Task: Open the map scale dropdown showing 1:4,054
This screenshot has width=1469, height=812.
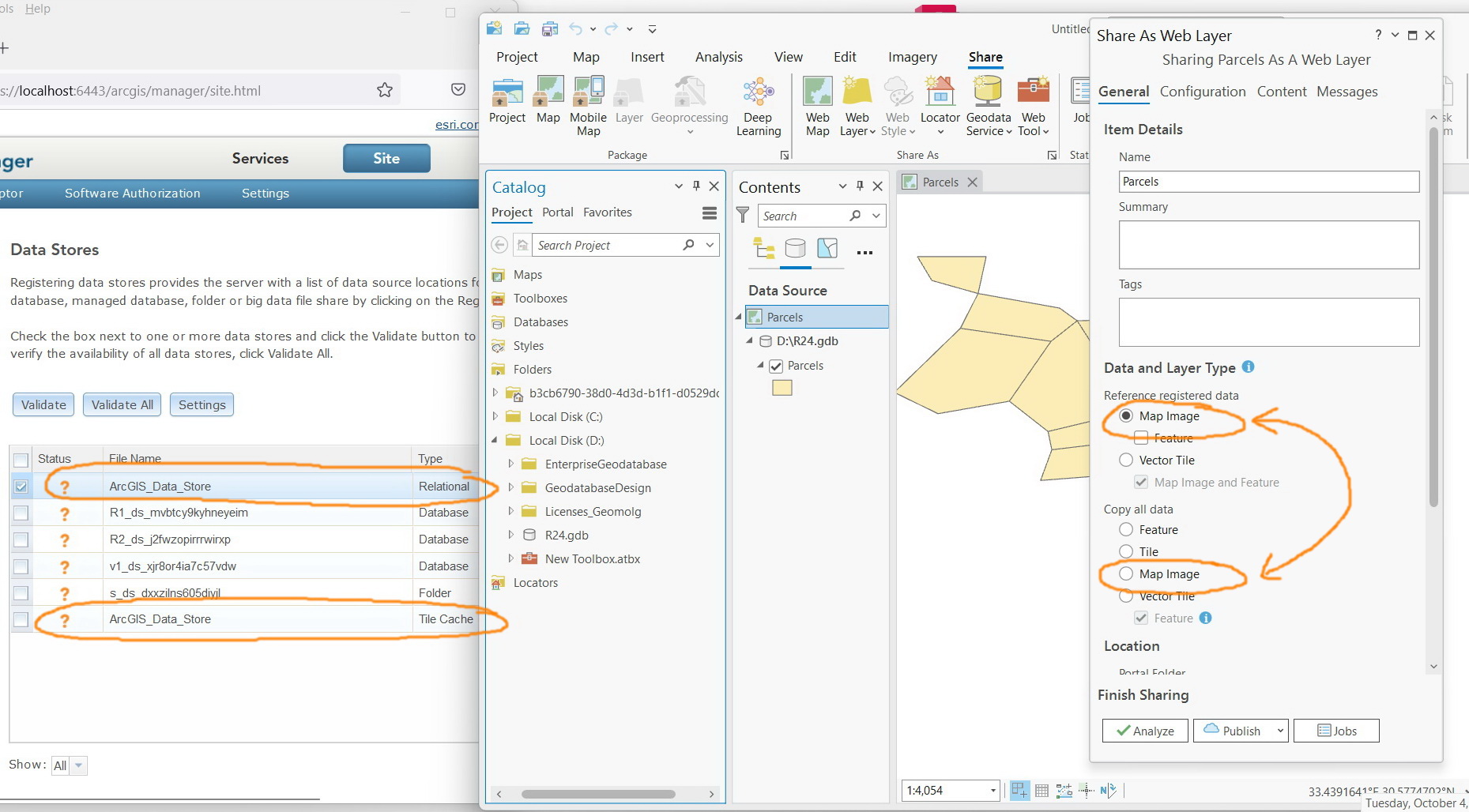Action: 994,790
